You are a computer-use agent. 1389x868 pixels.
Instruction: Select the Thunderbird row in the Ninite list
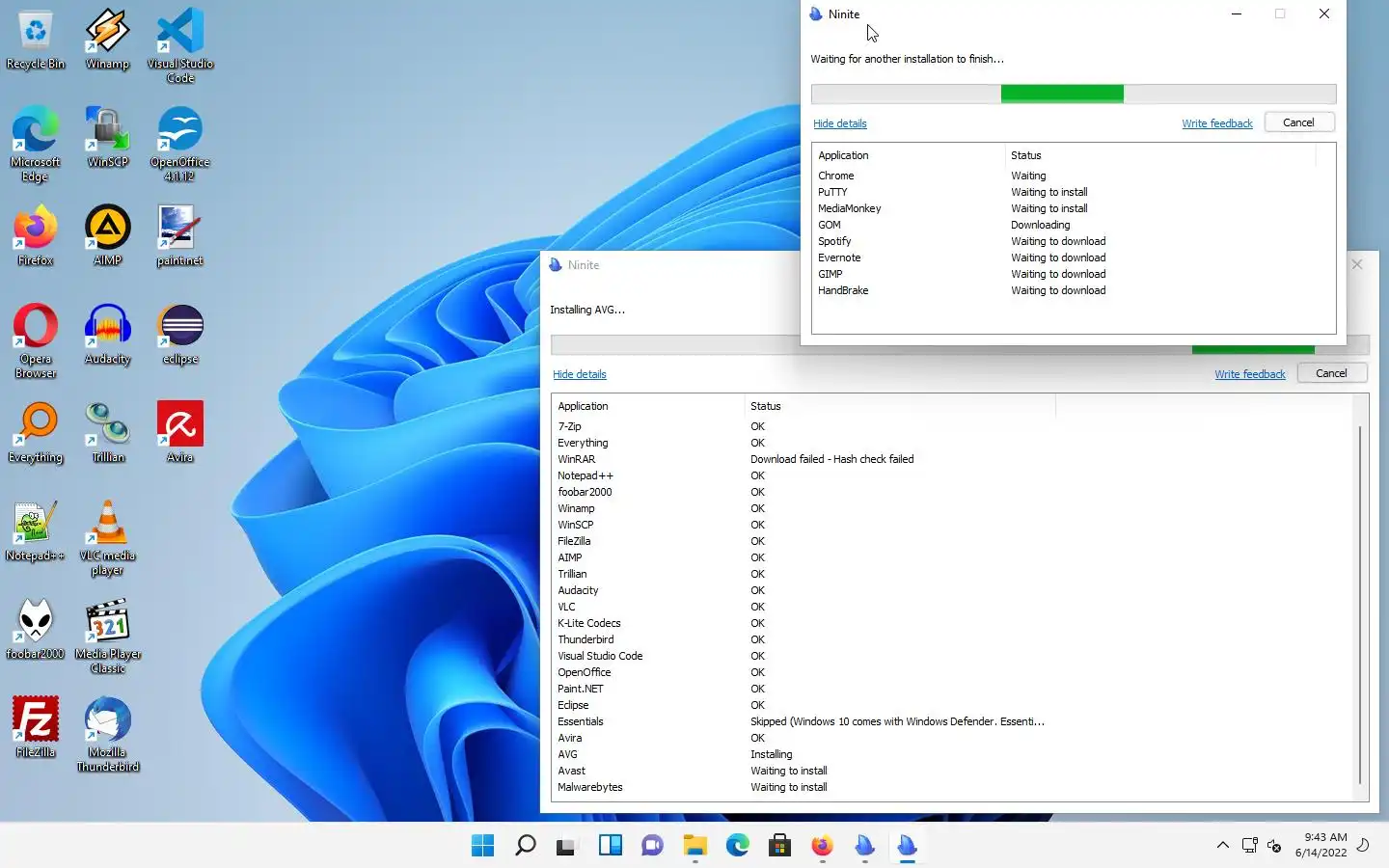click(x=952, y=639)
